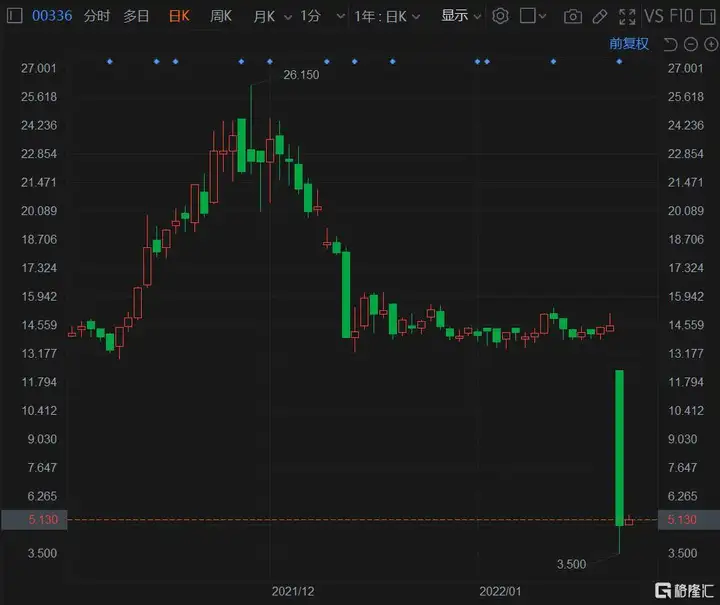
Task: Activate the pencil drawing tool
Action: coord(600,17)
